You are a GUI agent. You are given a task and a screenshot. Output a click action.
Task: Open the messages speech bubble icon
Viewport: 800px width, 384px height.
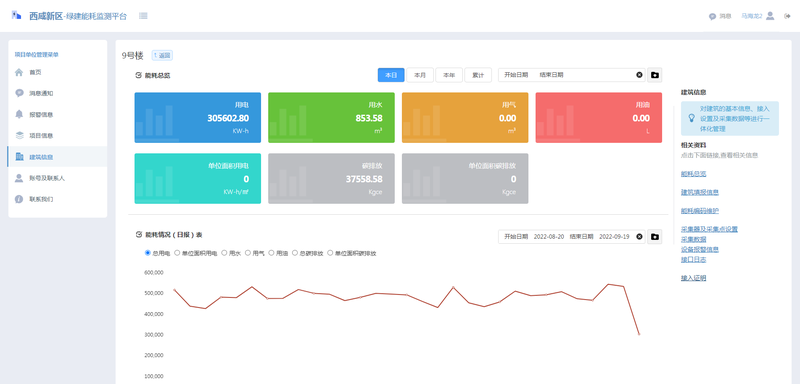712,16
